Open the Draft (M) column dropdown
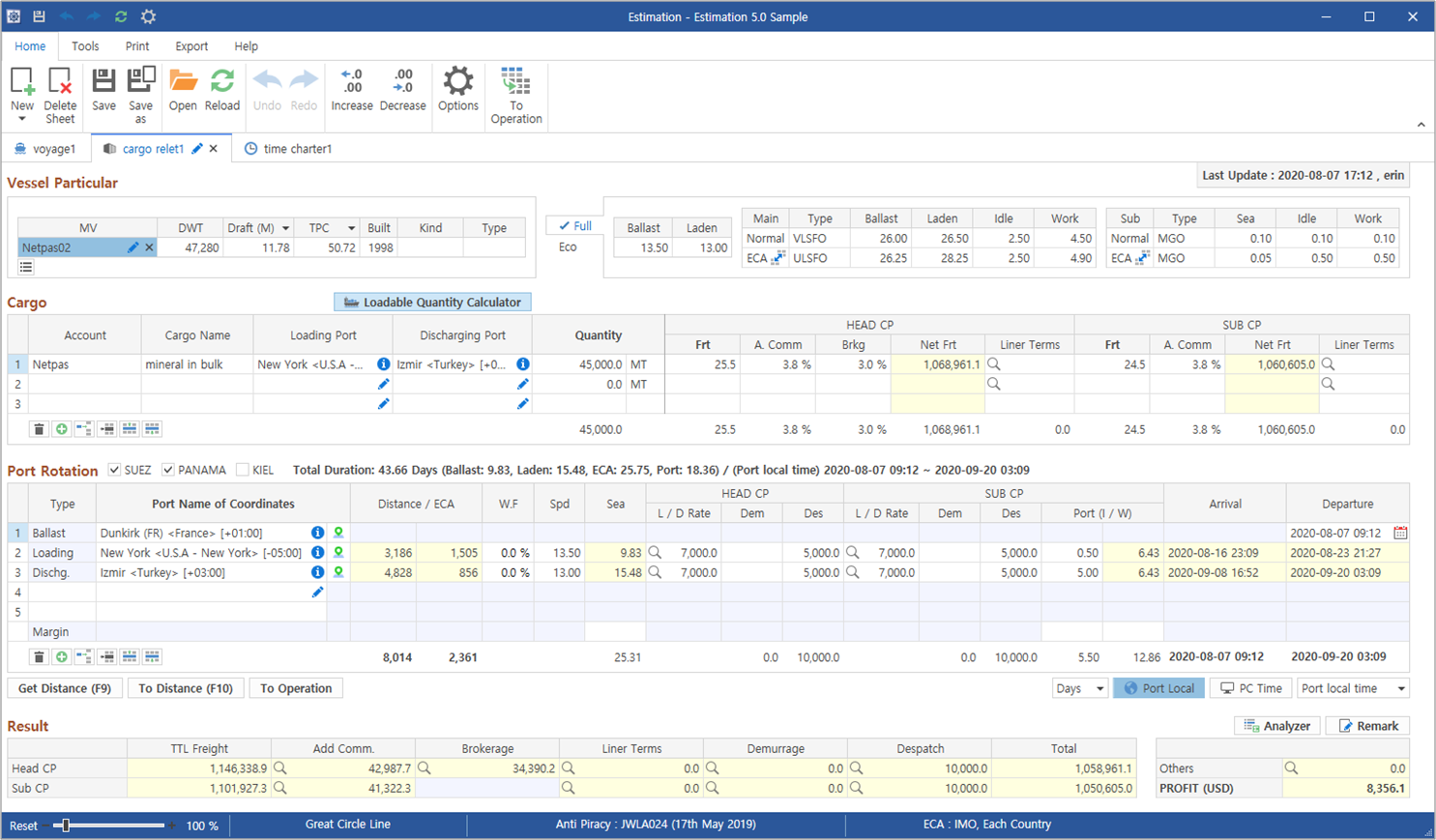1436x840 pixels. [285, 228]
